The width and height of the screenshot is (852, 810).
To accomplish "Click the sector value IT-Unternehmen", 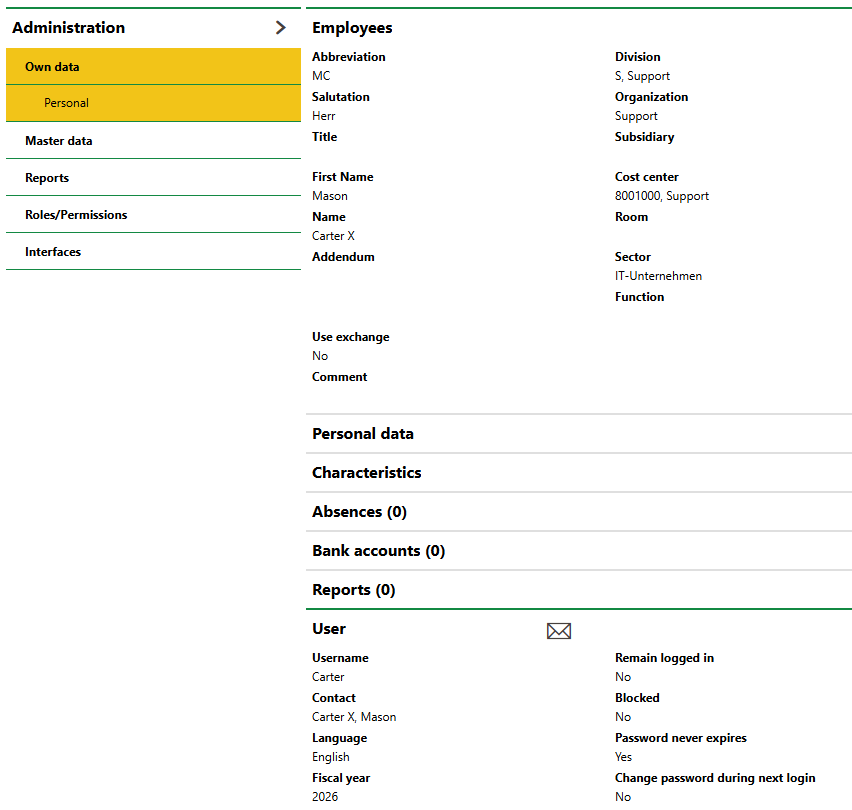I will (658, 276).
